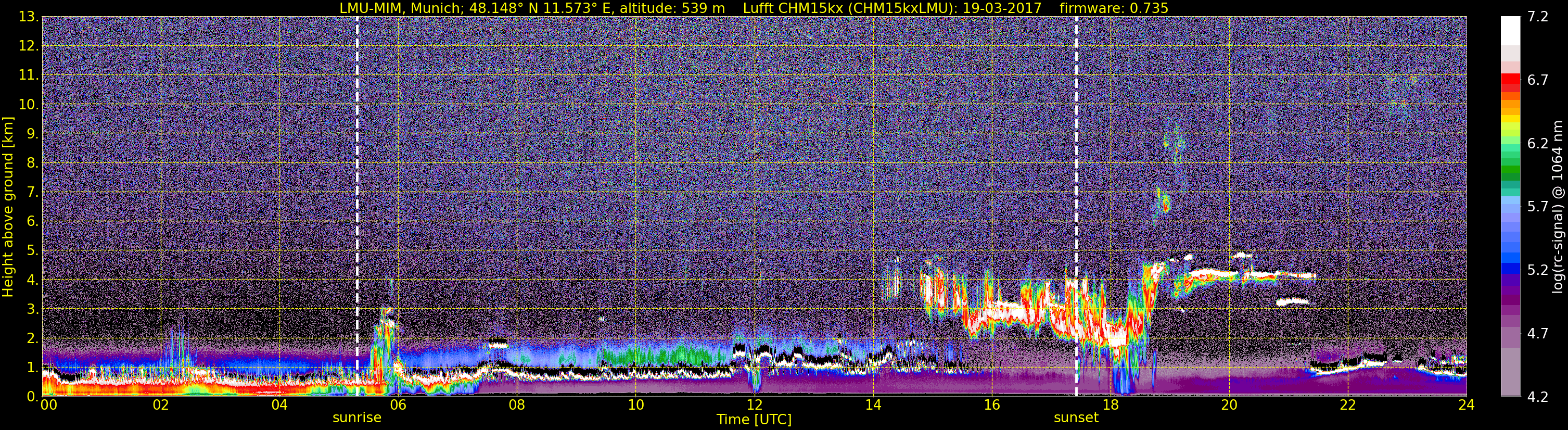This screenshot has height=430, width=1568.
Task: Click the isolated cloud patch near 6.5 km
Action: click(x=1163, y=203)
